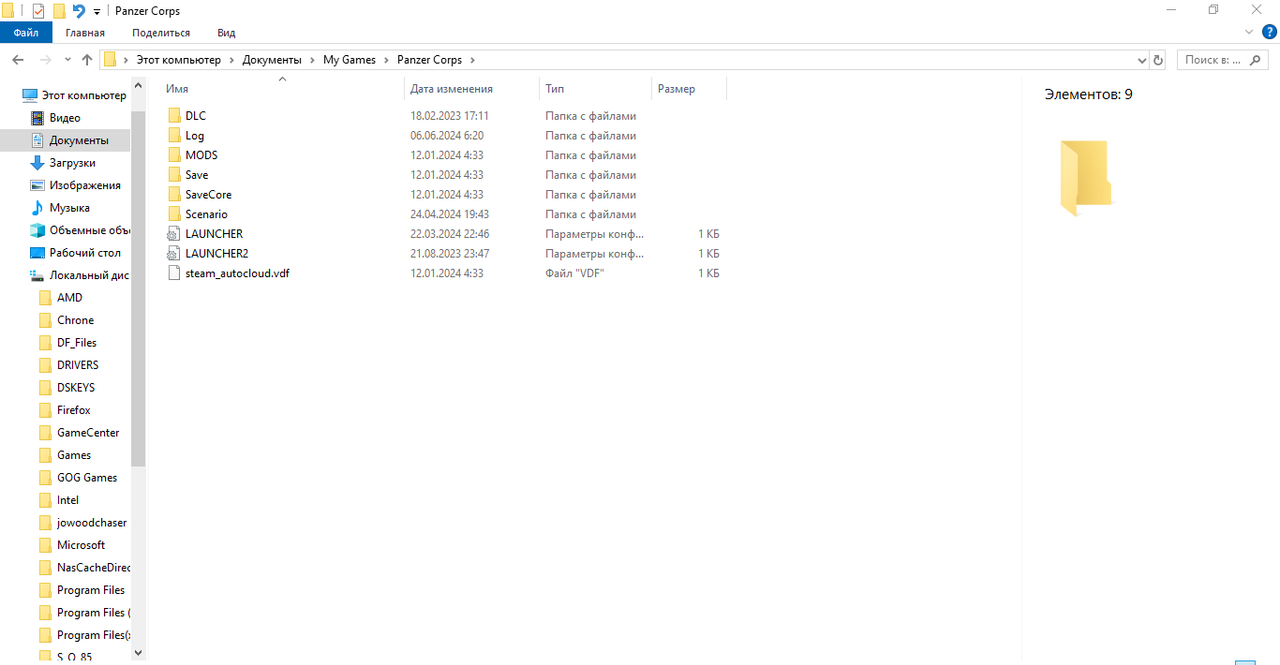Click 'Документы' in the address breadcrumb
The width and height of the screenshot is (1280, 665).
[271, 60]
